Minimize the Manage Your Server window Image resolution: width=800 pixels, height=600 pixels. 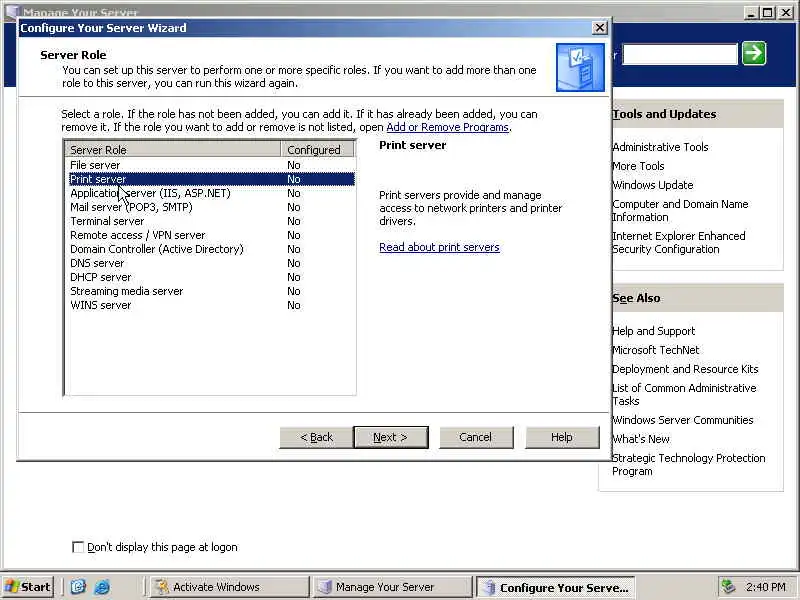tap(751, 13)
